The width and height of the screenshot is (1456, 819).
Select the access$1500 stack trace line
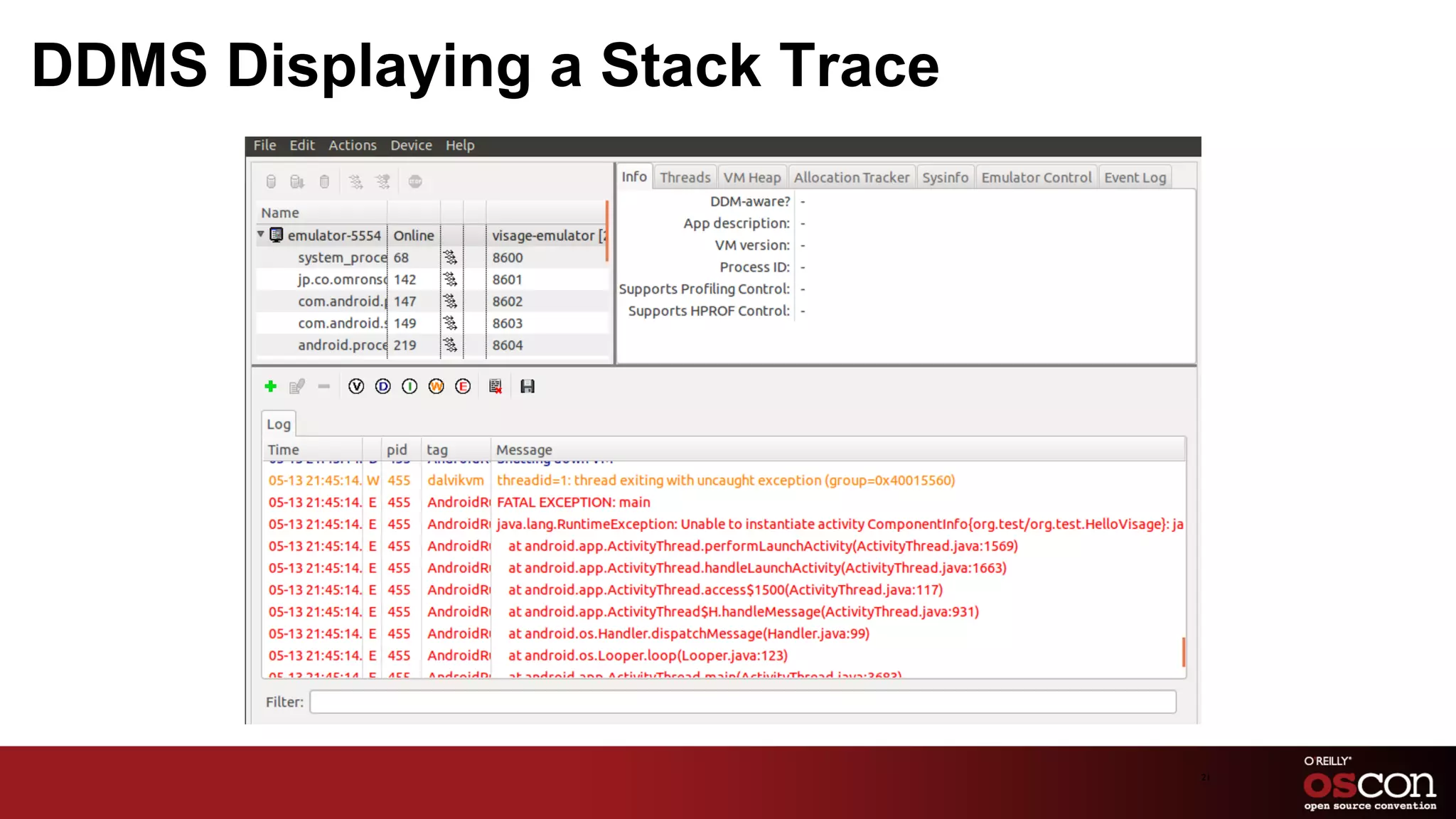723,590
